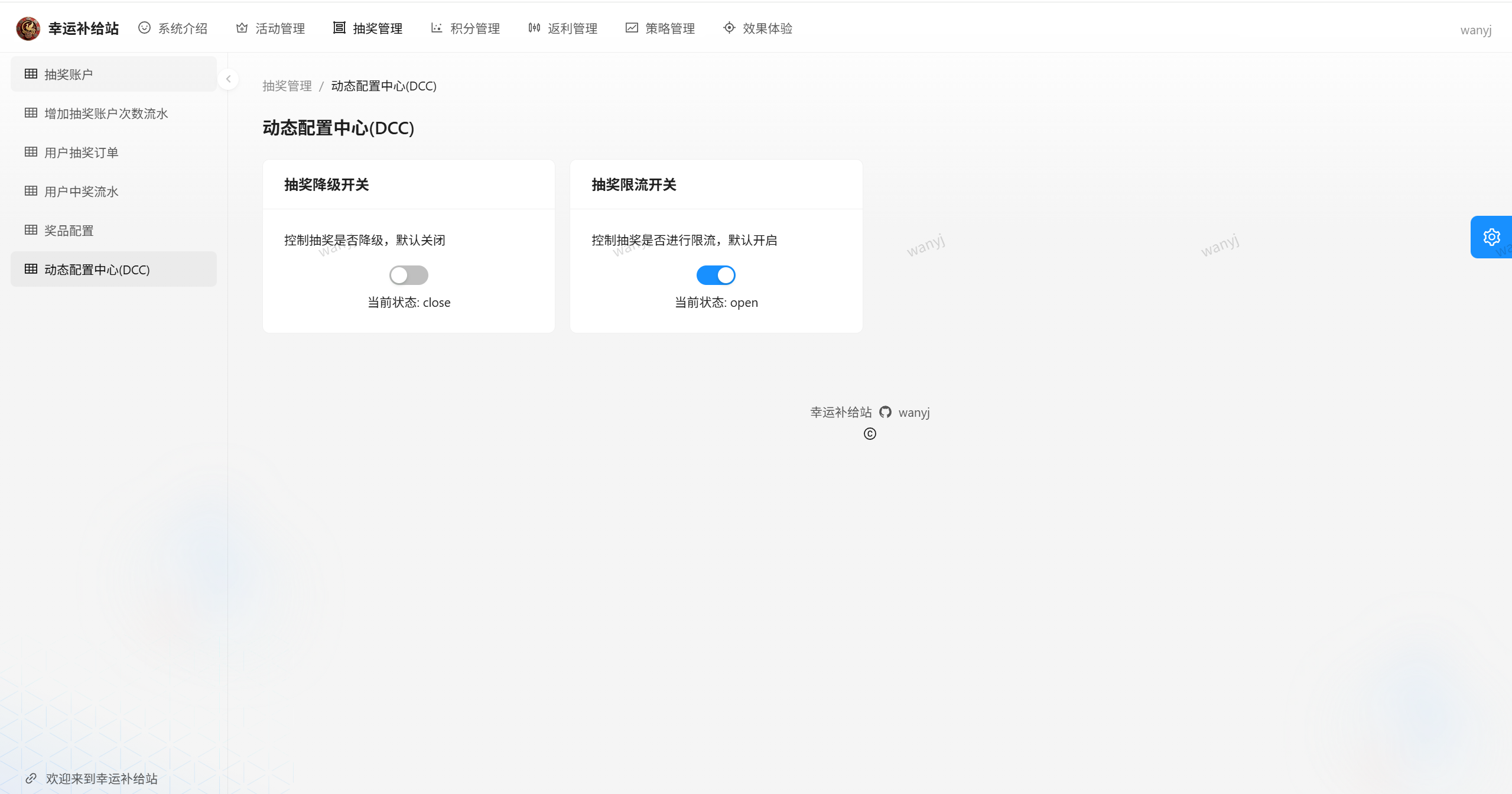Click the crown icon beside 活动管理
This screenshot has width=1512, height=794.
(242, 28)
